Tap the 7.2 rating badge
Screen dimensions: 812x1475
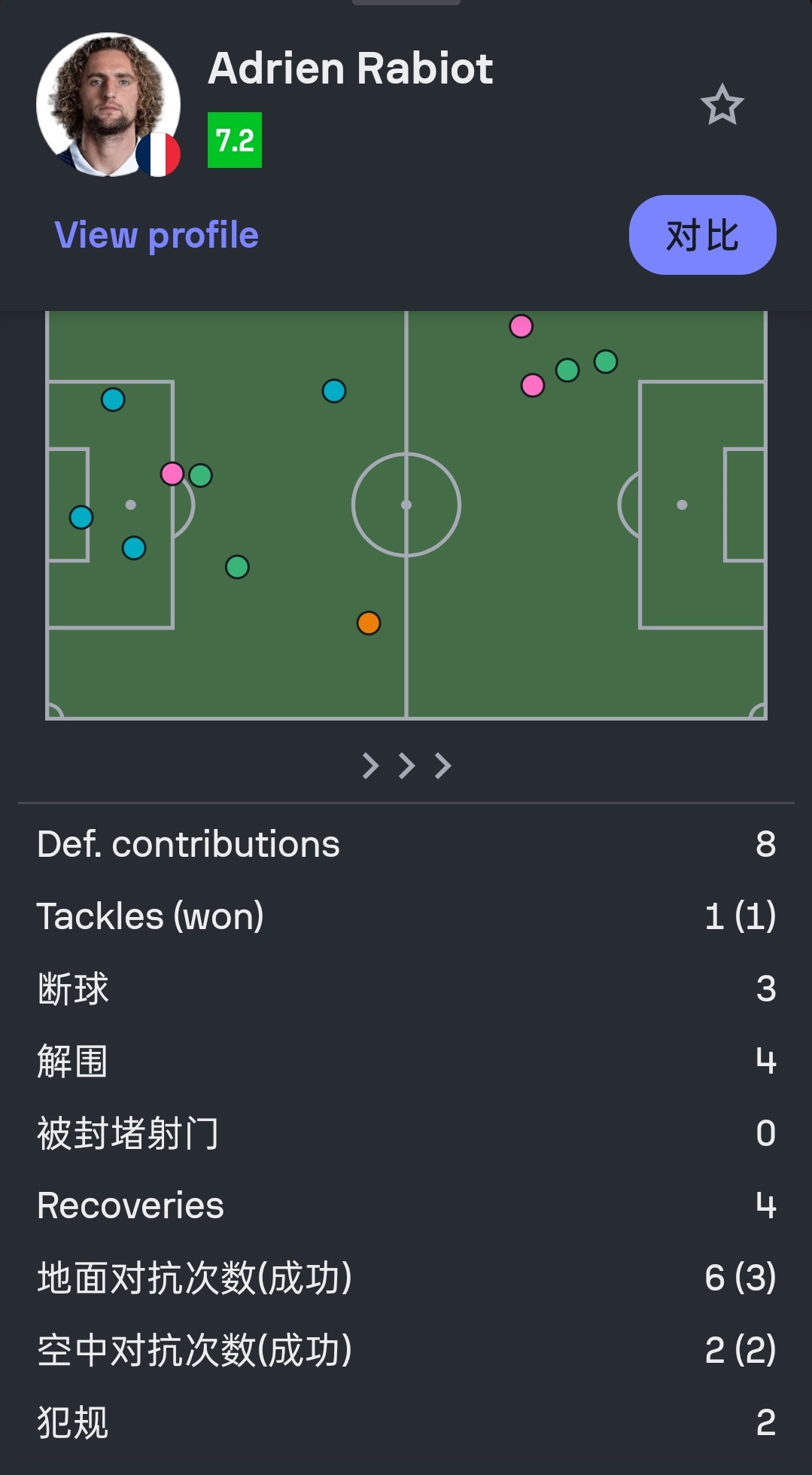click(235, 140)
